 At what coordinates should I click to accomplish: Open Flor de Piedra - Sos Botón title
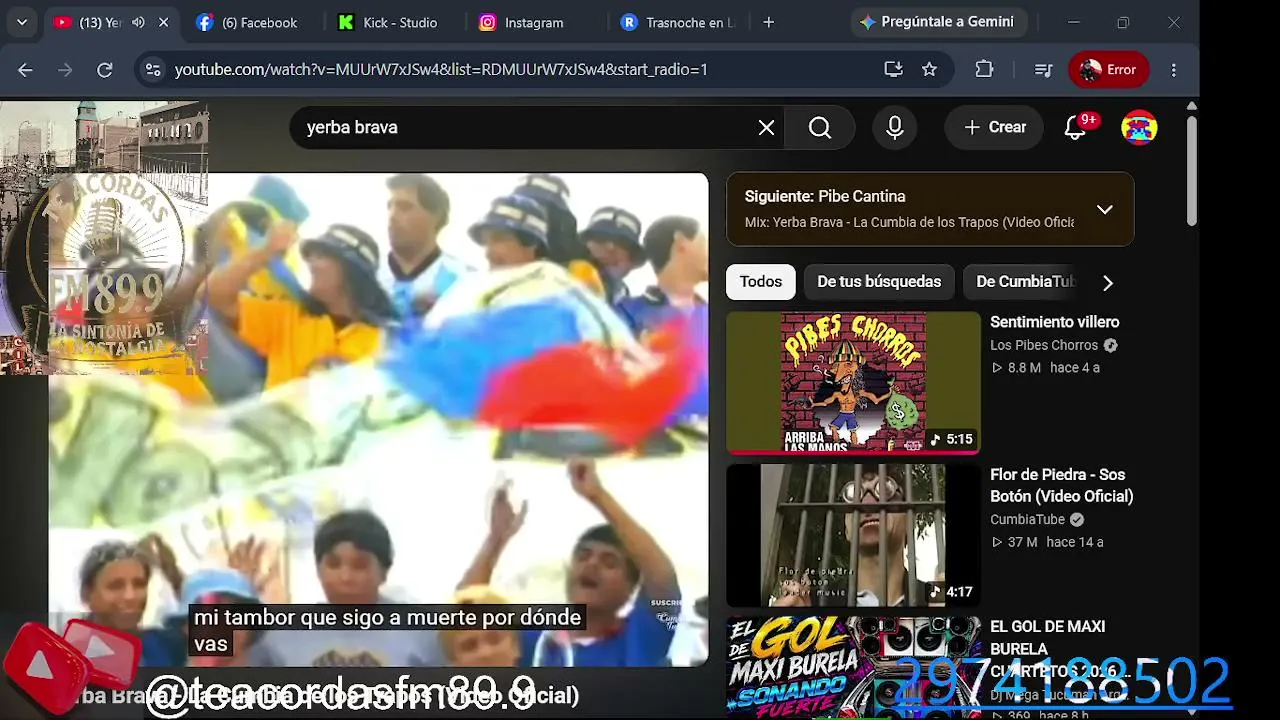(1061, 485)
